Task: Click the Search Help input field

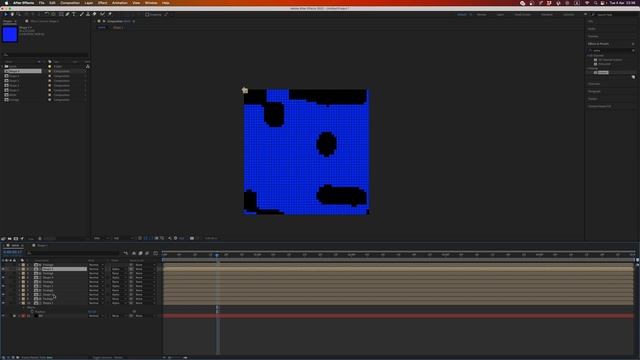Action: click(x=615, y=15)
